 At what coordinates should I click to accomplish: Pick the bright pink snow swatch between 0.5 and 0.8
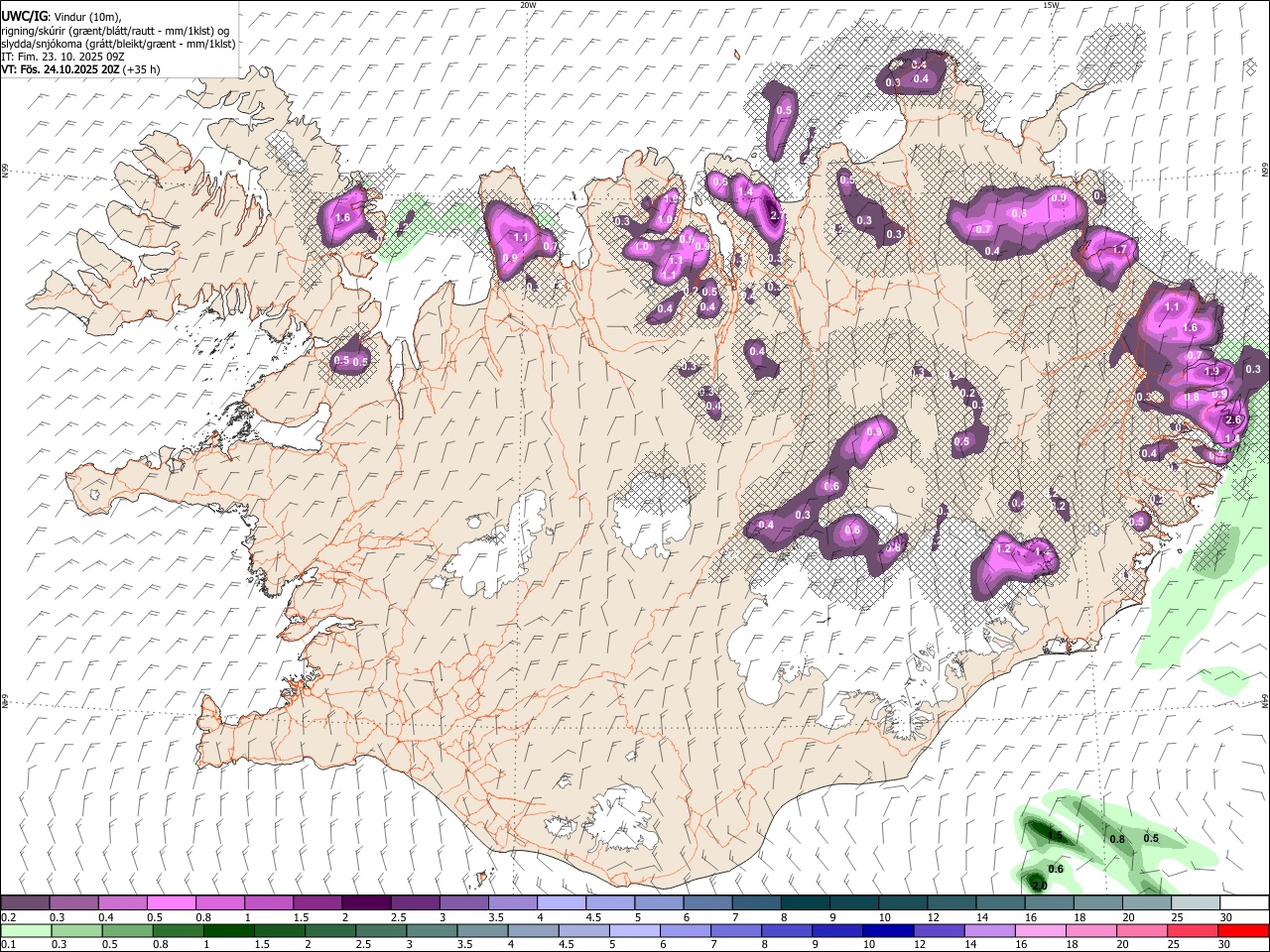[171, 902]
